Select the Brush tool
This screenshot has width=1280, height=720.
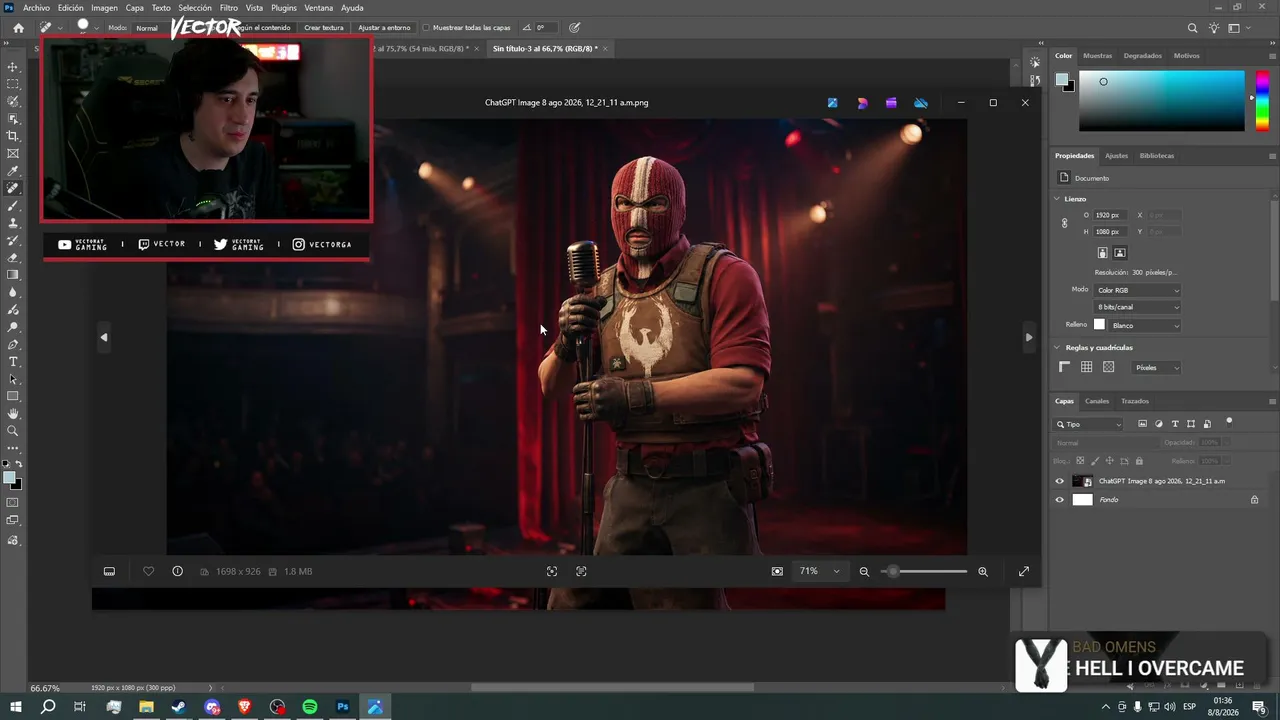[13, 205]
